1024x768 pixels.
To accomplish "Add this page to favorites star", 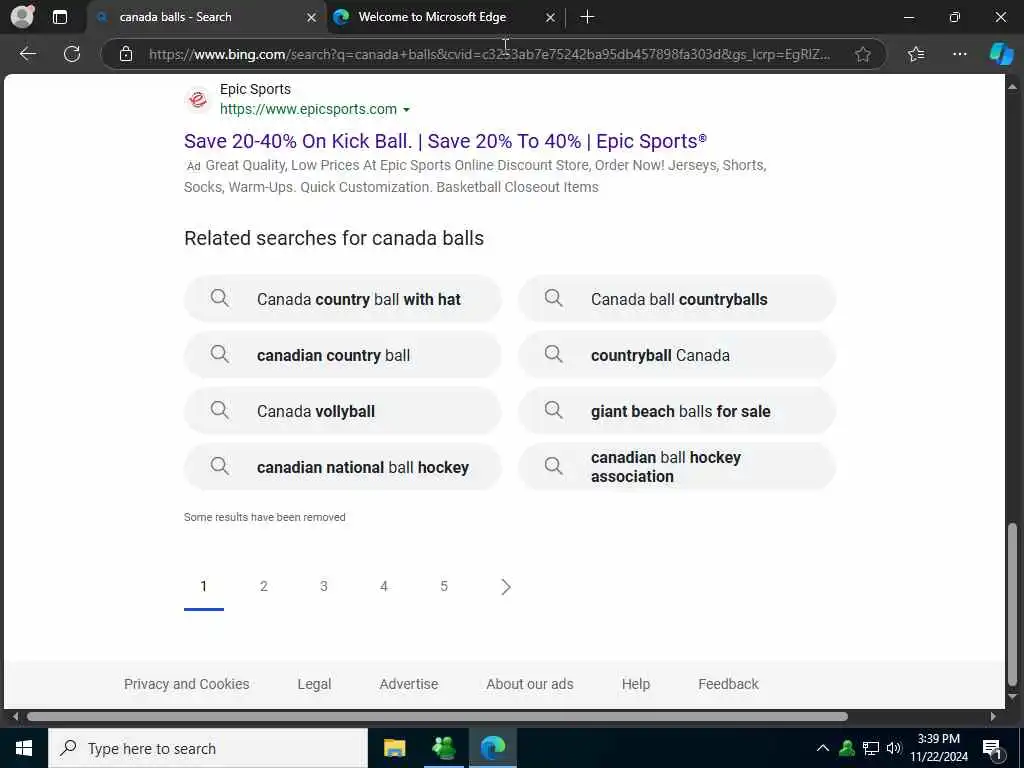I will [x=863, y=54].
